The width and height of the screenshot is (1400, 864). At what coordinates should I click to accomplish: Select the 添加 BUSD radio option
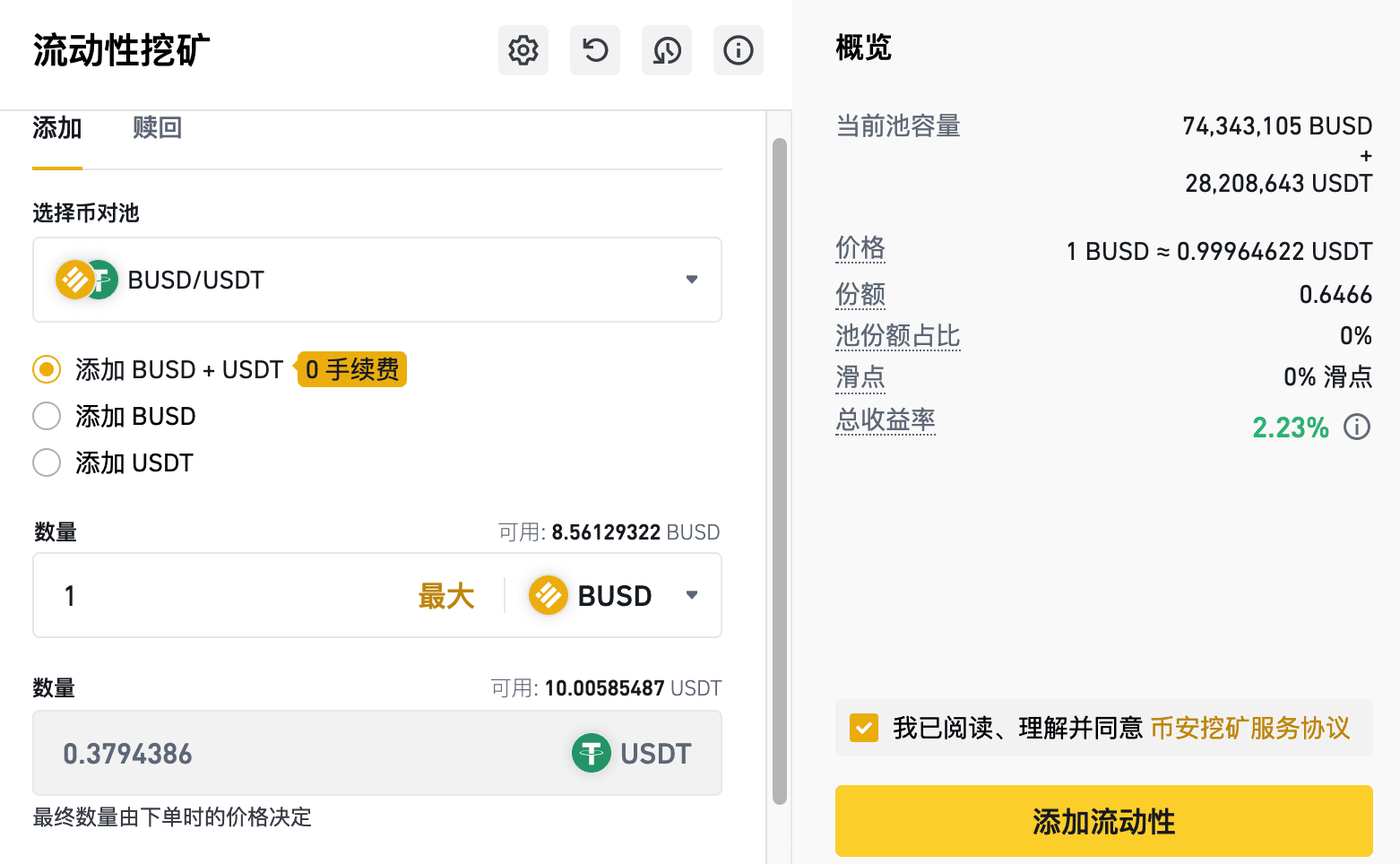pyautogui.click(x=47, y=416)
